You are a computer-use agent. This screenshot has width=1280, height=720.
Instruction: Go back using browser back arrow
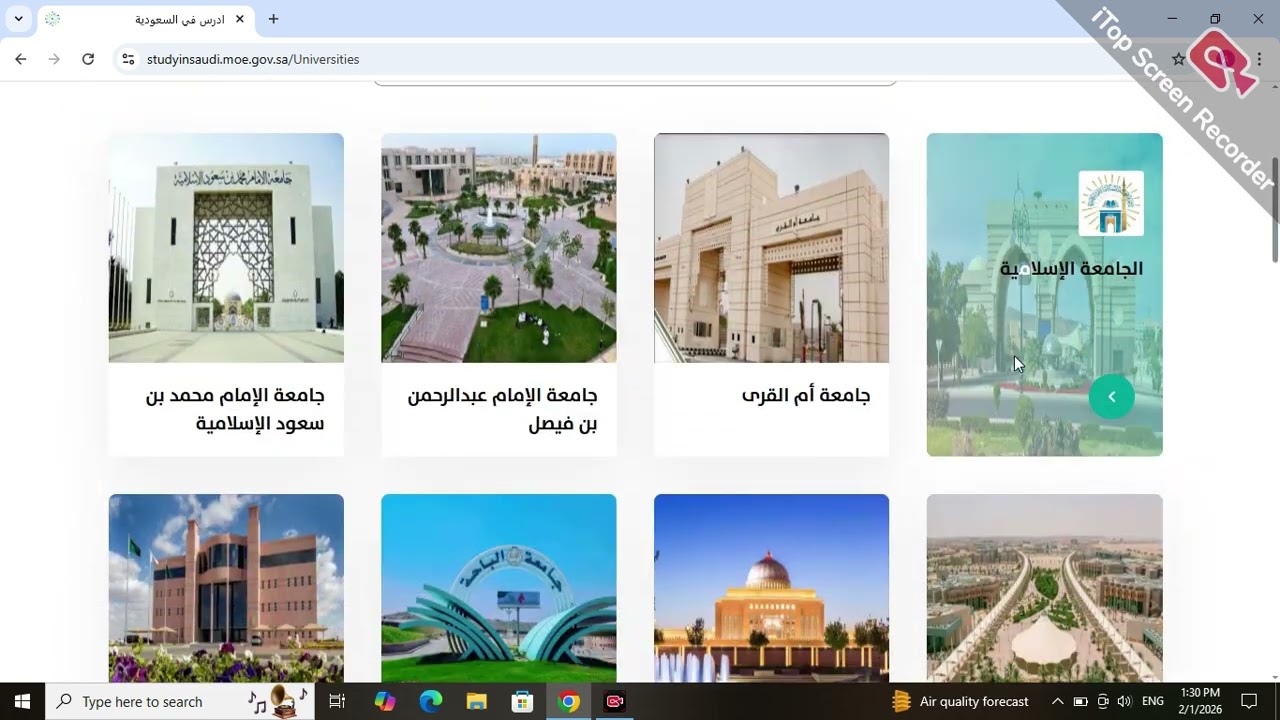coord(20,59)
